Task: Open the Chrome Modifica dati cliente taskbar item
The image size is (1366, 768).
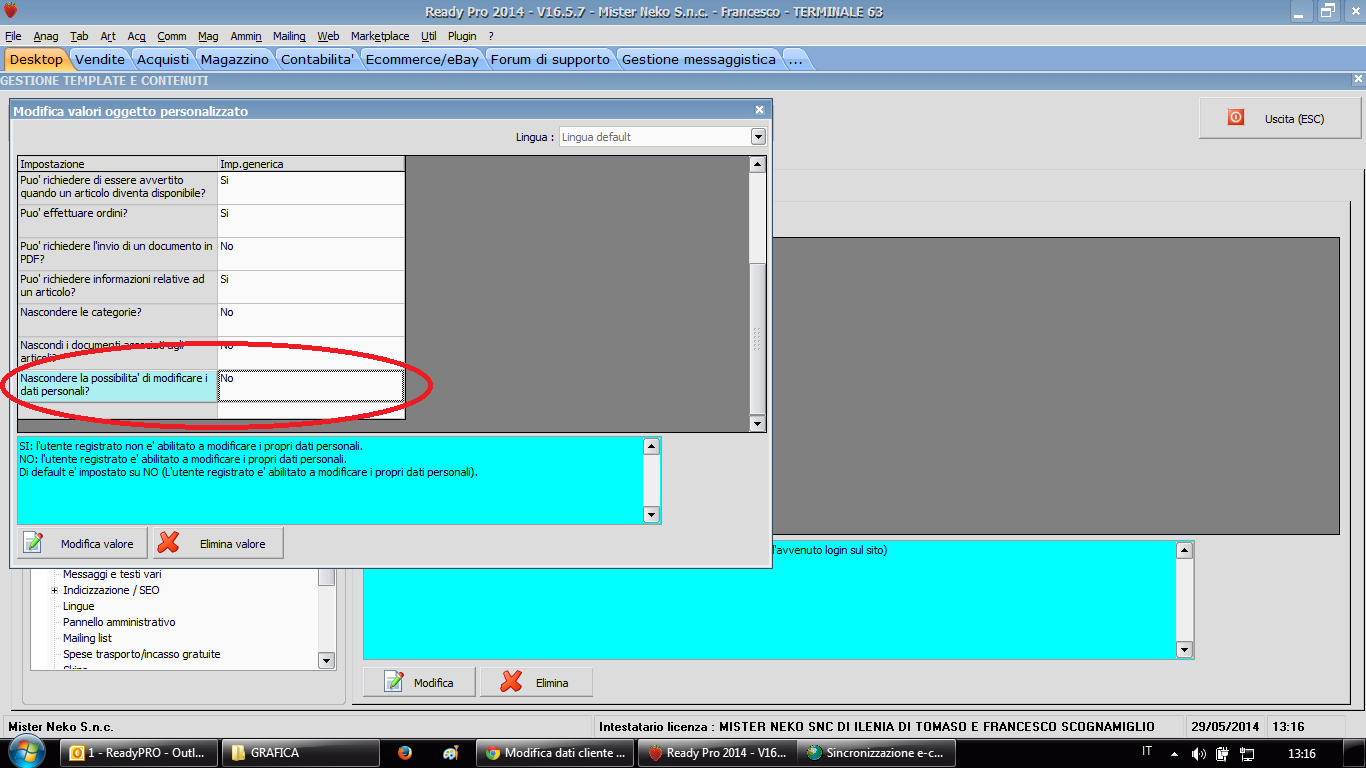Action: click(556, 753)
